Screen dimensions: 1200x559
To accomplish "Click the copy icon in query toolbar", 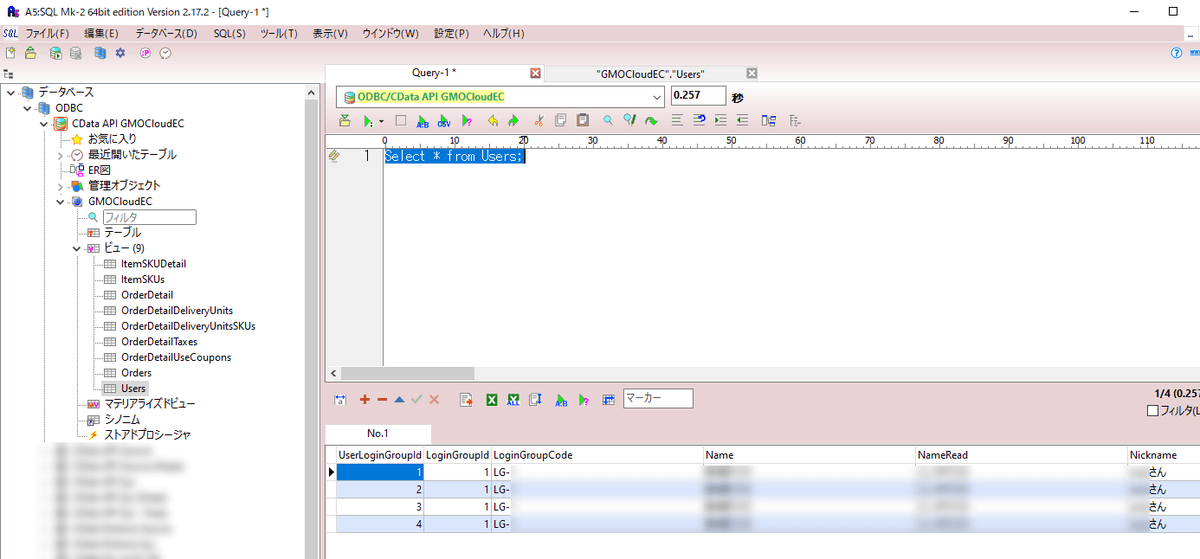I will tap(559, 120).
